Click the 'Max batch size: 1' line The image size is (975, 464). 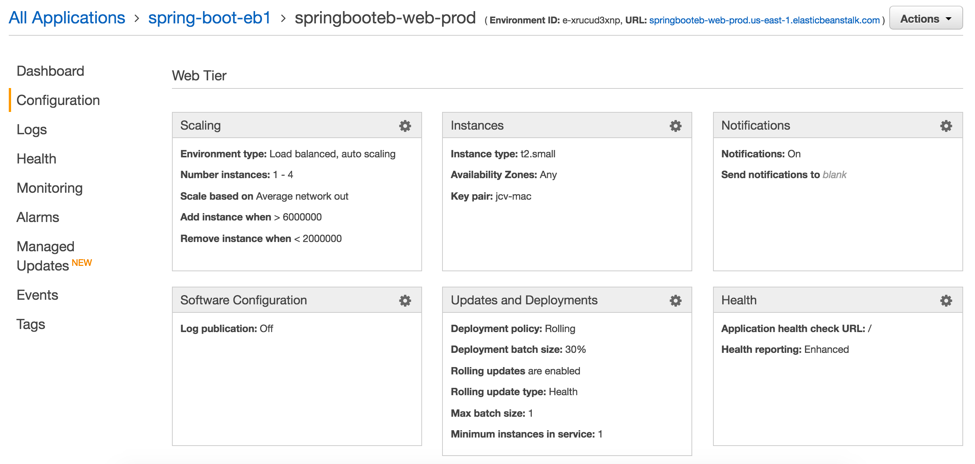pyautogui.click(x=492, y=413)
